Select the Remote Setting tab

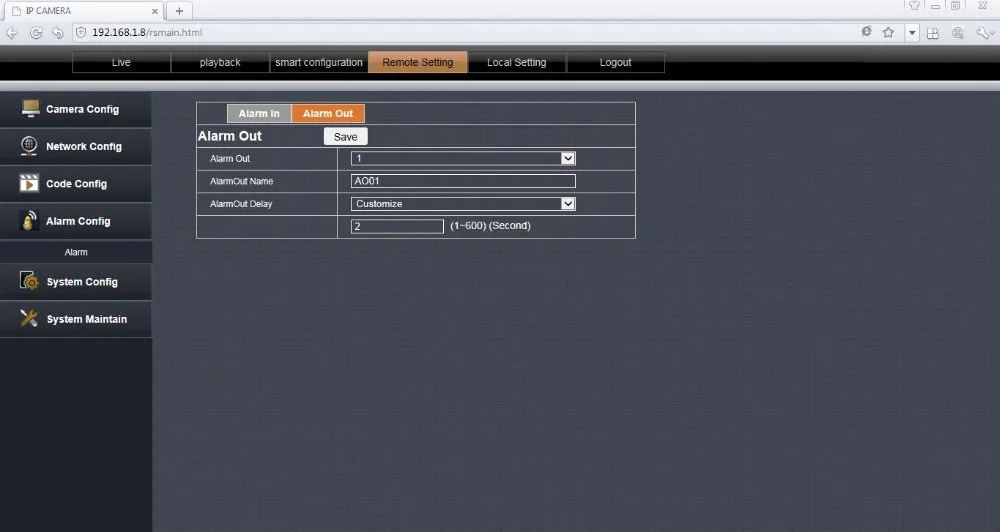point(418,63)
